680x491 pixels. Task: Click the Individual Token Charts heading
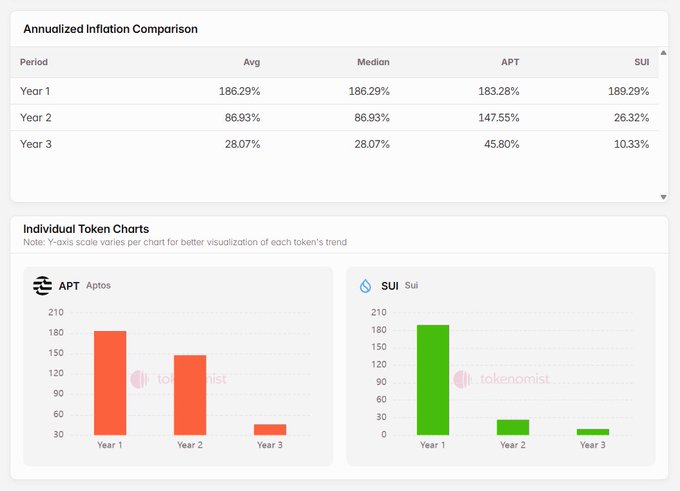(x=86, y=229)
